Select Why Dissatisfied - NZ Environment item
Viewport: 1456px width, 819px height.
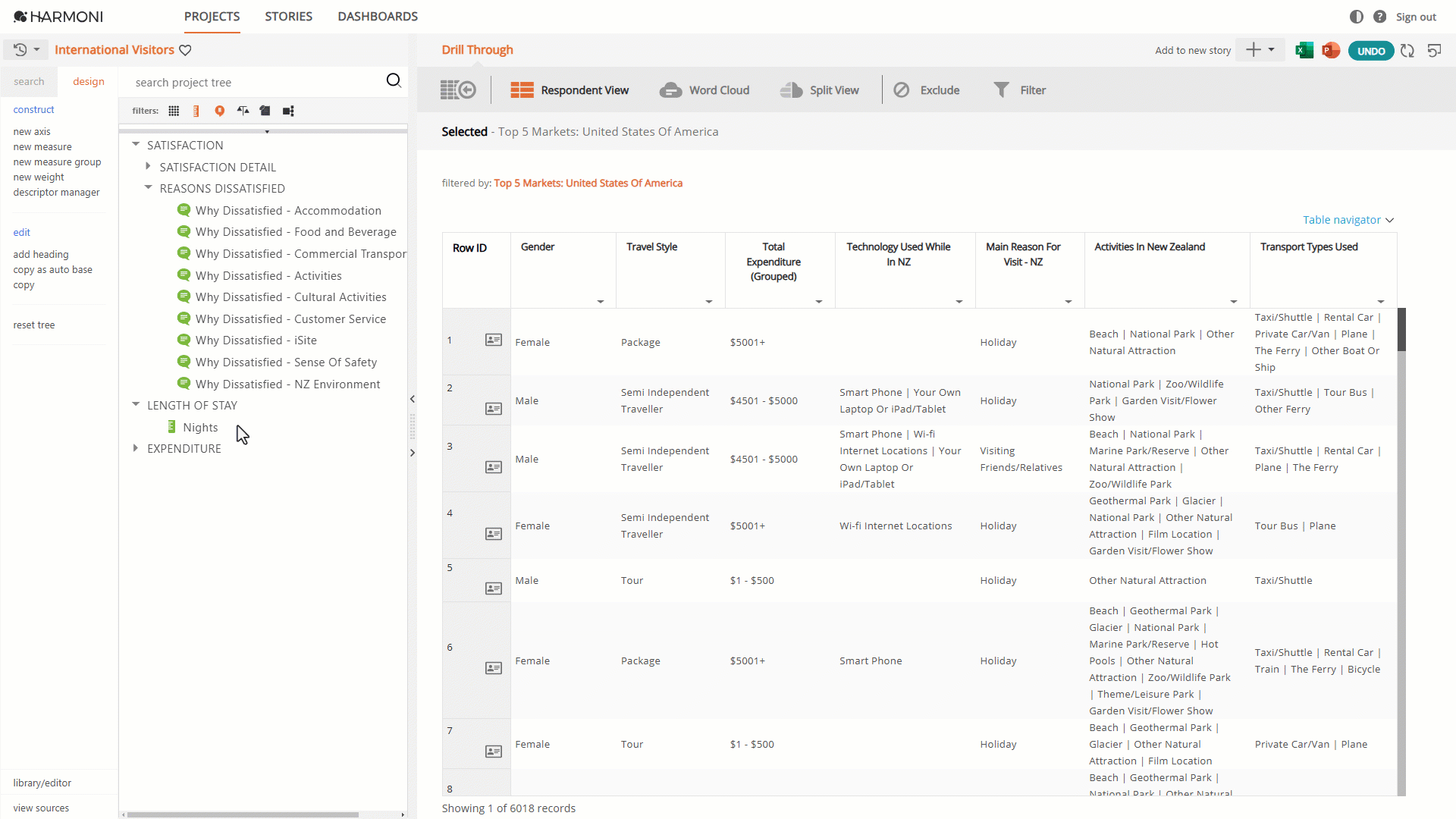click(287, 384)
